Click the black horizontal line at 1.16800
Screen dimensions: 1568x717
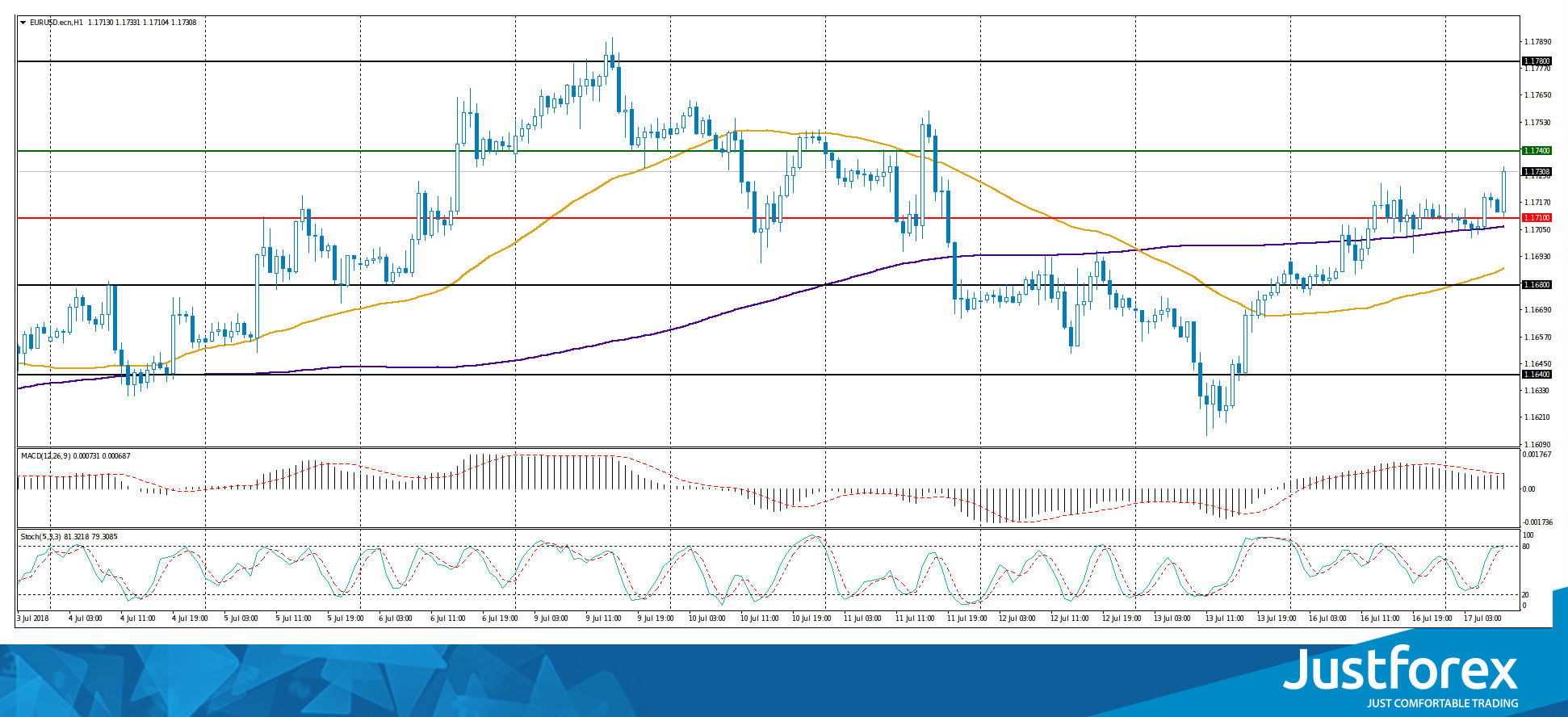[767, 285]
